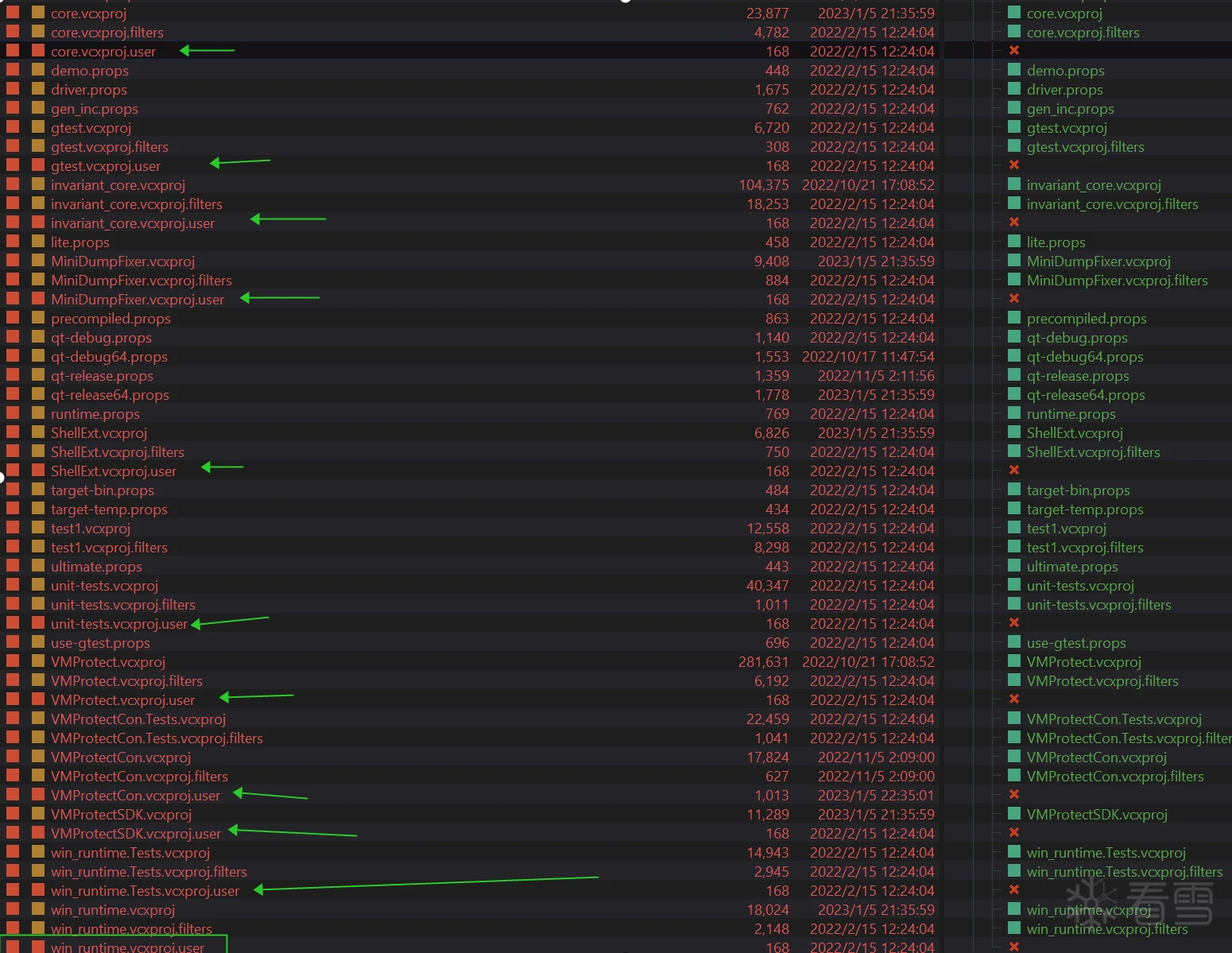Select win_runtime.vcxproj in the left pane
Screen dimensions: 1232x953
tap(113, 910)
